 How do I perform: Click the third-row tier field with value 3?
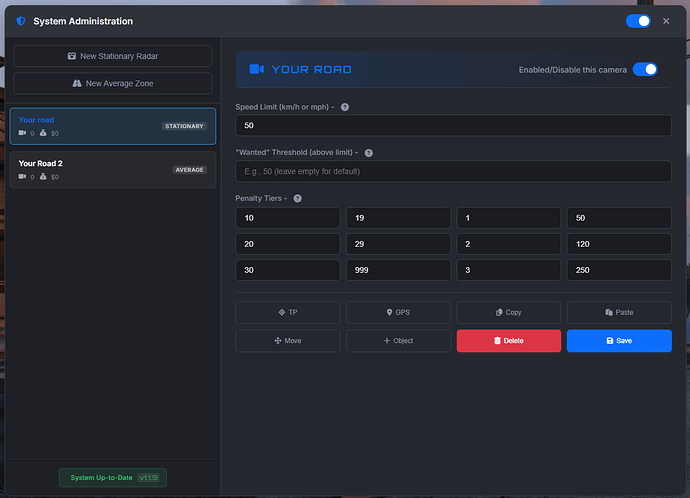509,270
